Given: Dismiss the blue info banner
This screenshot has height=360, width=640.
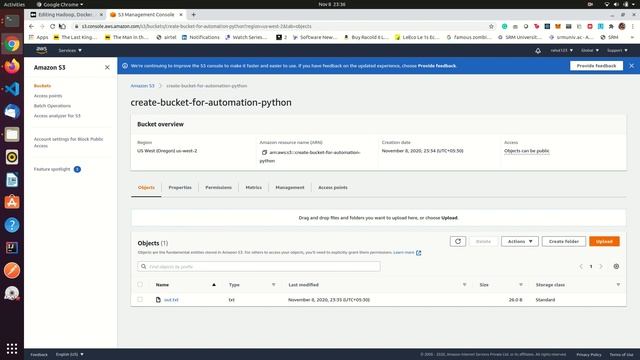Looking at the screenshot, I should tap(631, 66).
